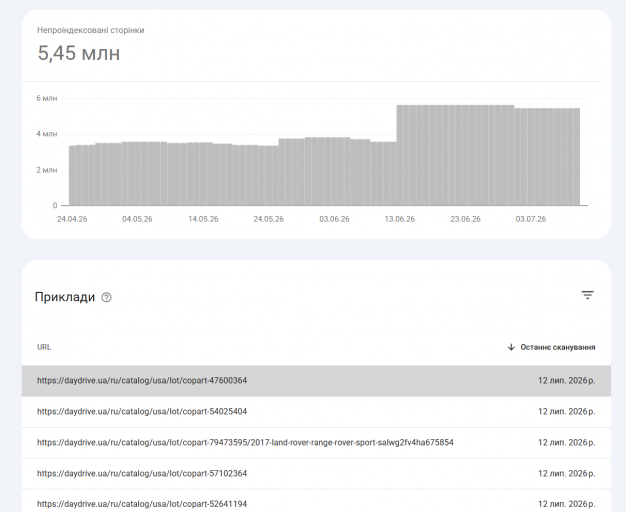Screen dimensions: 626x512
Task: Click scan date in the copart-57102364 row
Action: point(567,474)
